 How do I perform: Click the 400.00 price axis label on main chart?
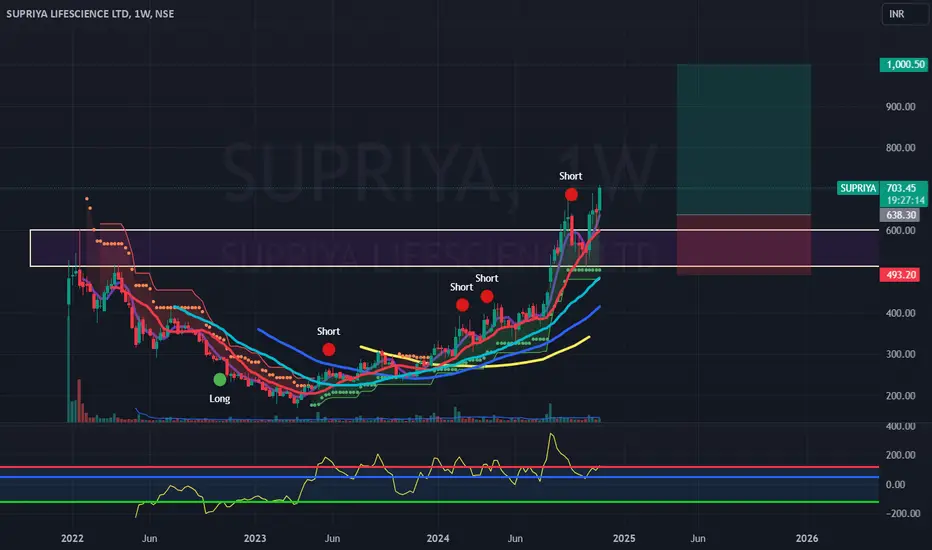click(900, 313)
